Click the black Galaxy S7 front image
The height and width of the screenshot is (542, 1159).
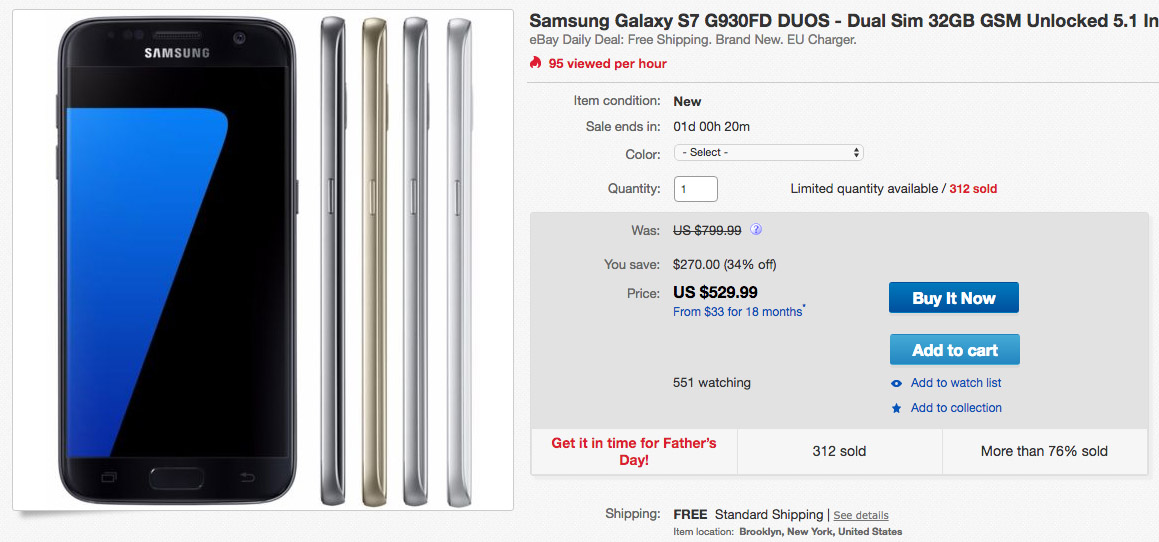click(178, 260)
